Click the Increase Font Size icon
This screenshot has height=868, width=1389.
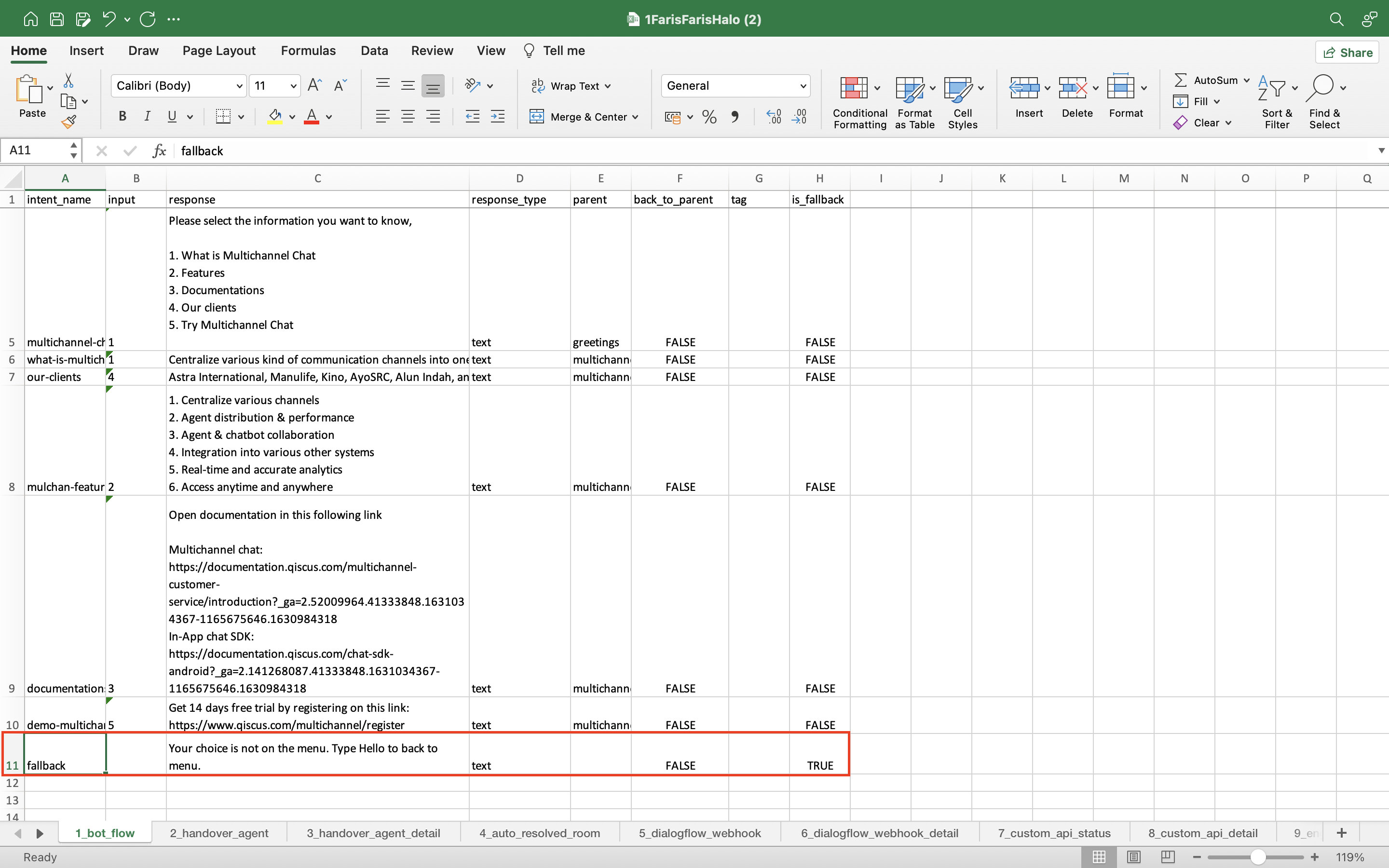coord(314,85)
